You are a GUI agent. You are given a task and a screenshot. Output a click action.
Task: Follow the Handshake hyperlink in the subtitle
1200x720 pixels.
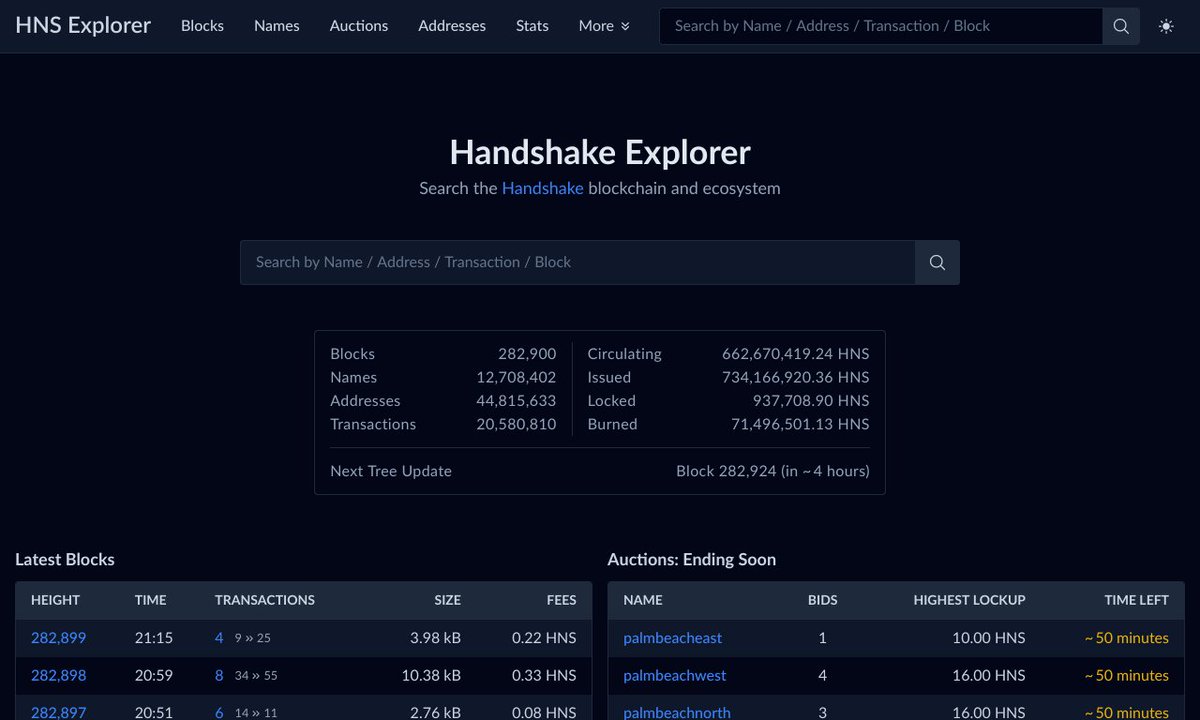point(542,188)
